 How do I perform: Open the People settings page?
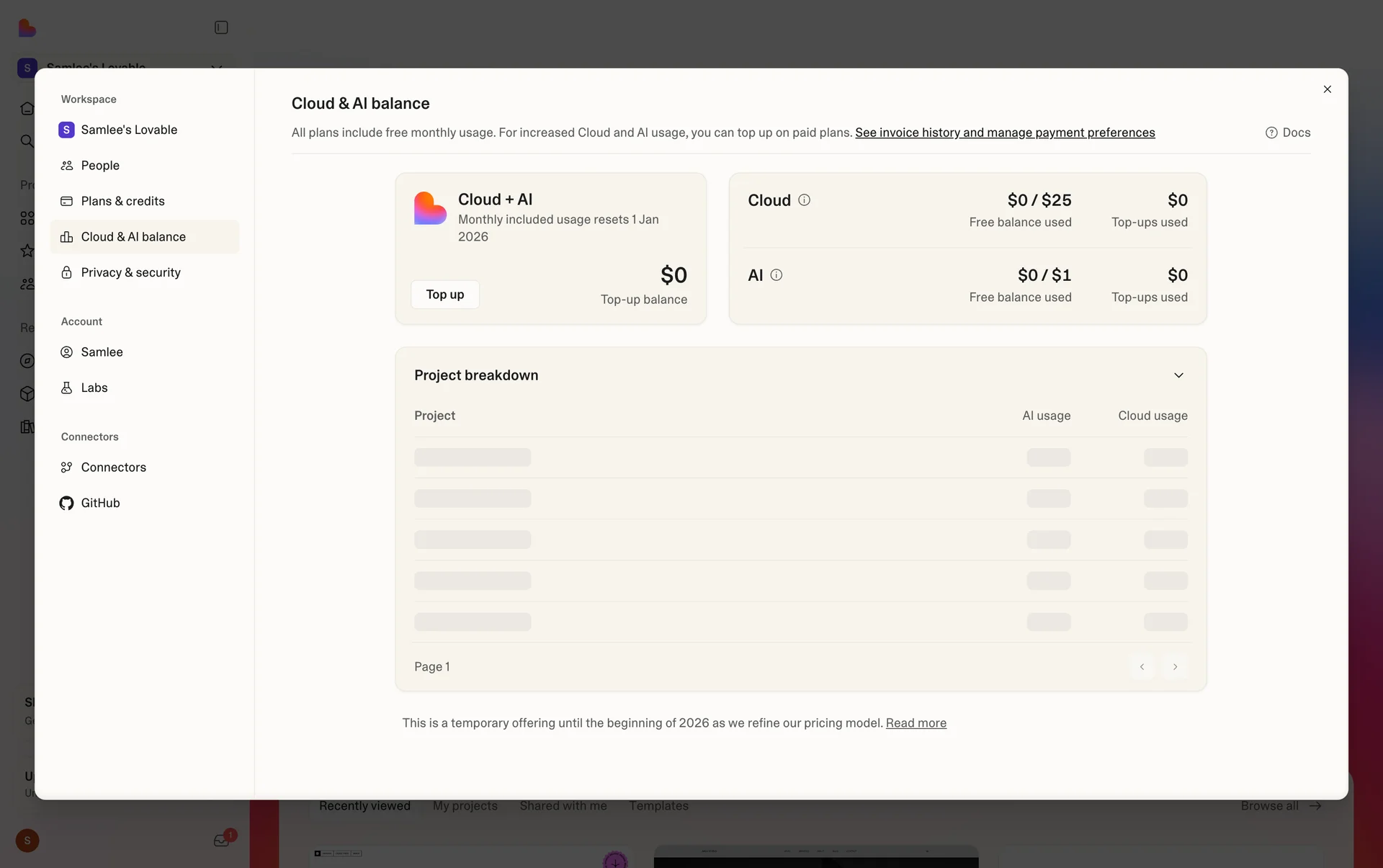100,166
